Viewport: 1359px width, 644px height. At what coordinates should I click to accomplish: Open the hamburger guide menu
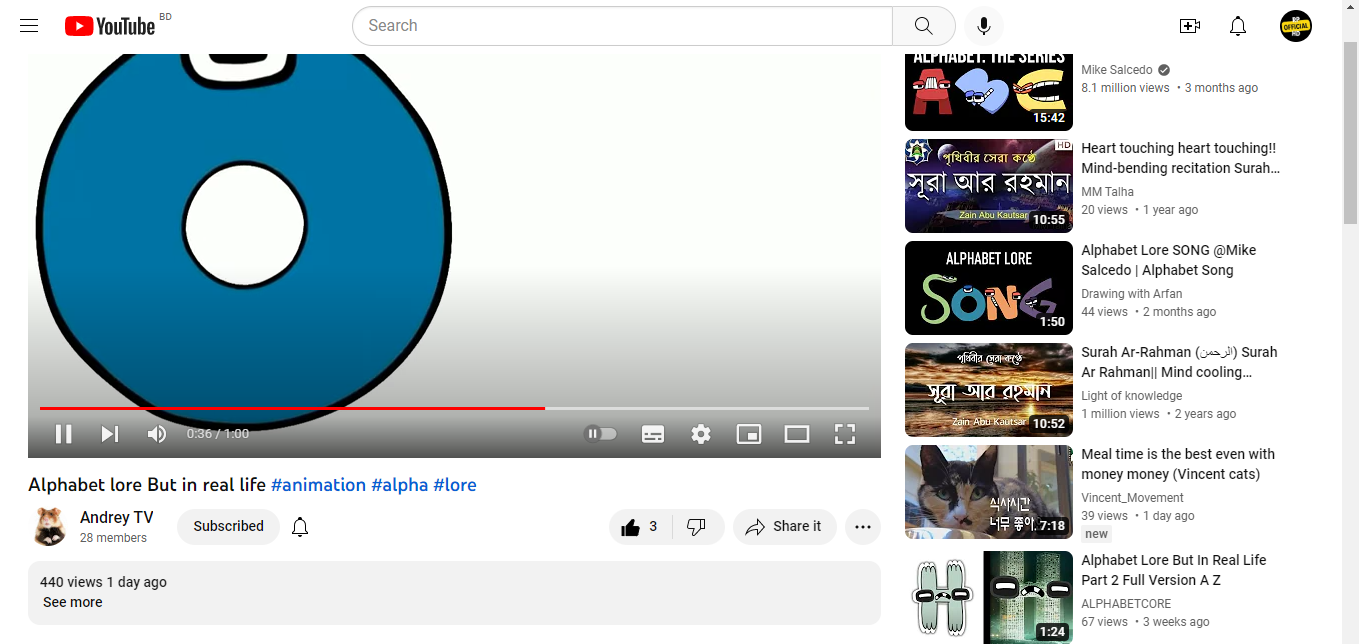coord(29,26)
